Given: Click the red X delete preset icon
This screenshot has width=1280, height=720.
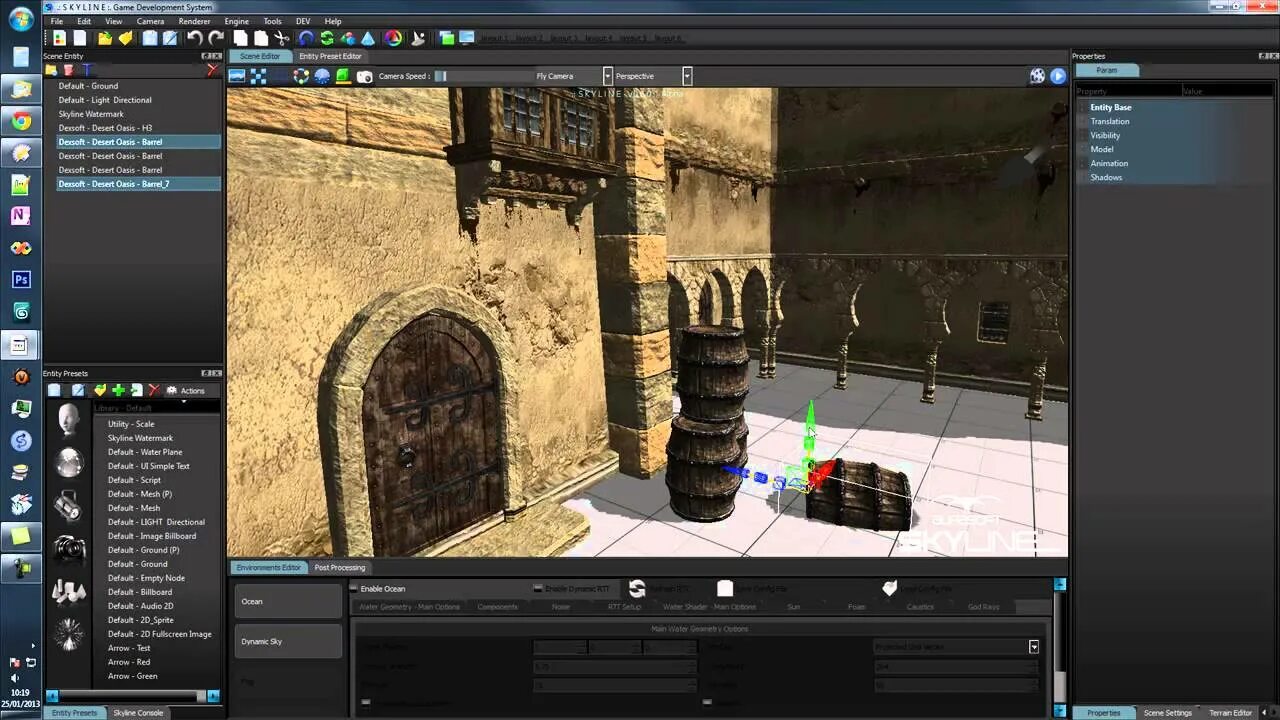Looking at the screenshot, I should click(x=154, y=390).
